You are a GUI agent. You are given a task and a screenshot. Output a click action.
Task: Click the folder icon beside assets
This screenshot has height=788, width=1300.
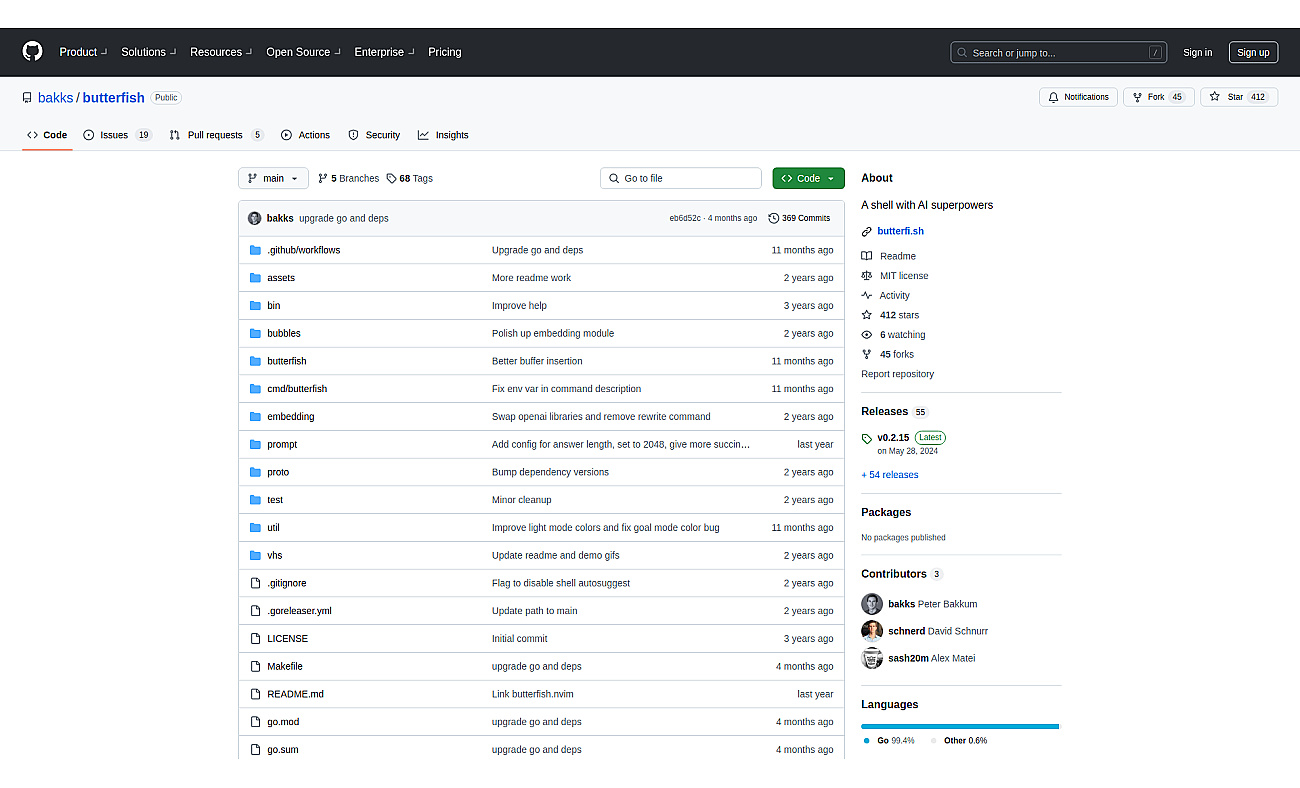click(x=255, y=278)
